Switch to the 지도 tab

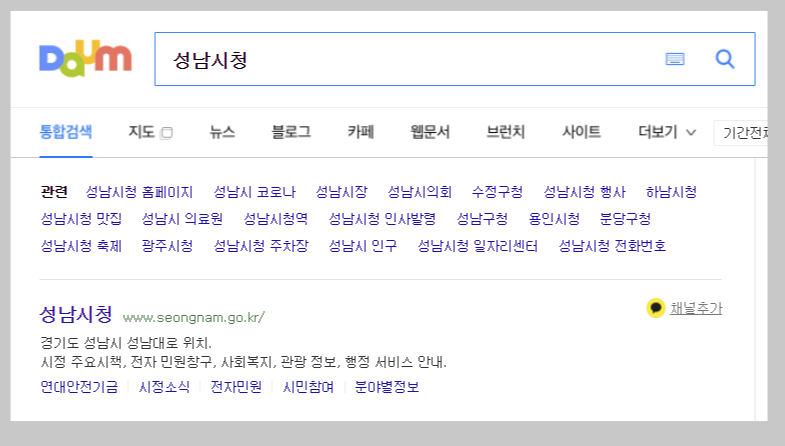[x=141, y=132]
